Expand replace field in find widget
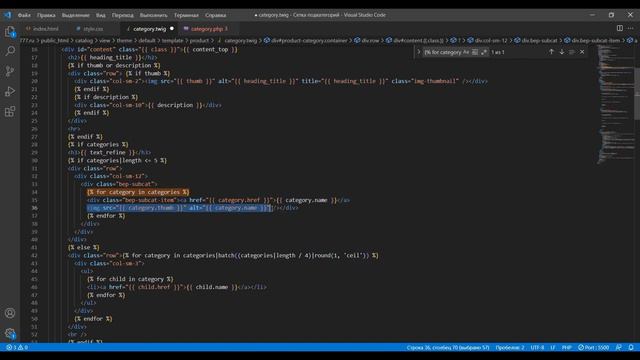This screenshot has width=640, height=360. point(418,52)
